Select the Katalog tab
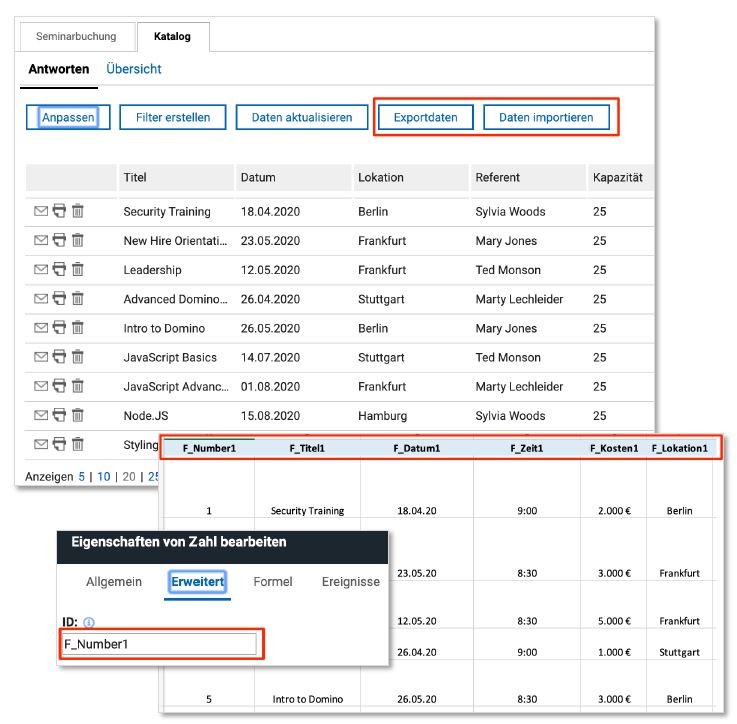Viewport: 737px width, 724px height. [172, 36]
